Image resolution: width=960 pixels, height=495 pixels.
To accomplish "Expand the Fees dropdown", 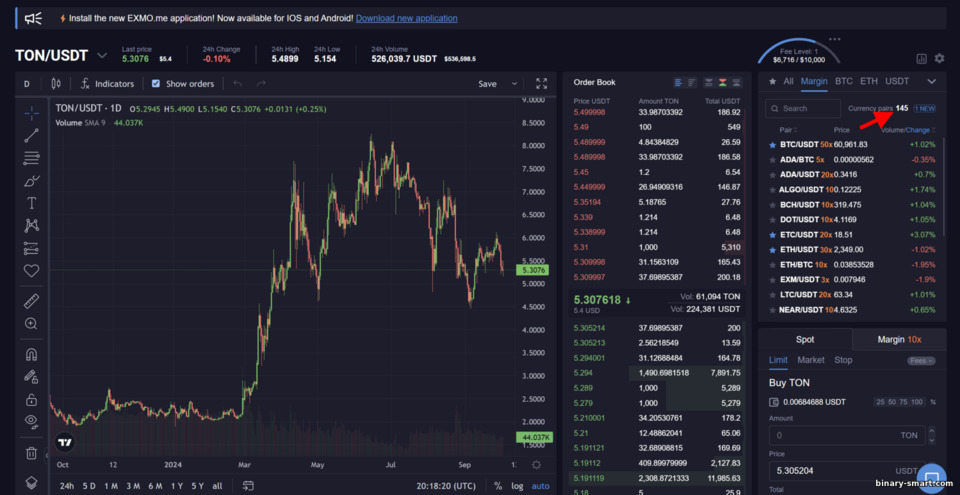I will point(921,361).
